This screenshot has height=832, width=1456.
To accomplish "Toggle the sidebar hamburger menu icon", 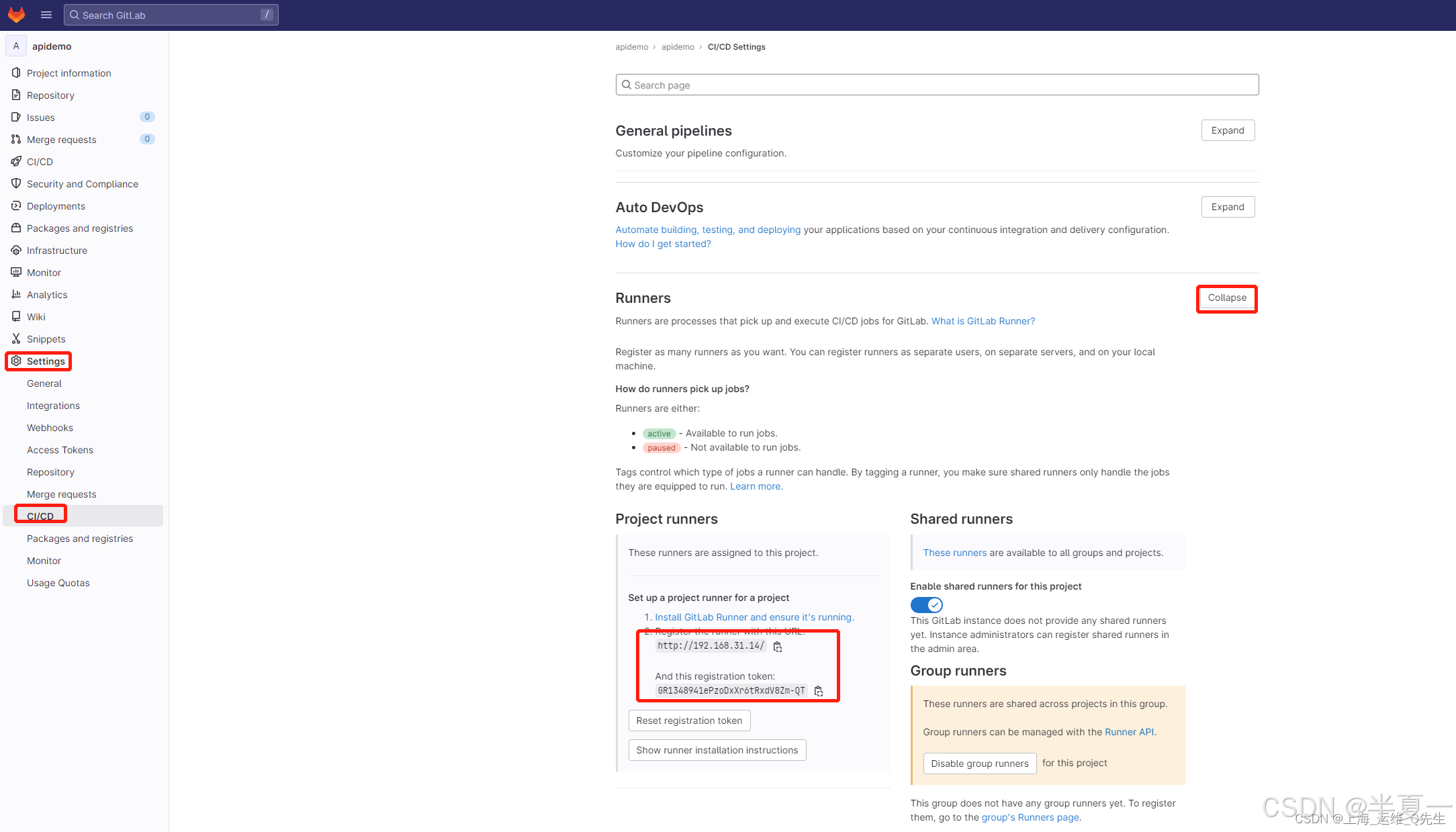I will coord(46,14).
